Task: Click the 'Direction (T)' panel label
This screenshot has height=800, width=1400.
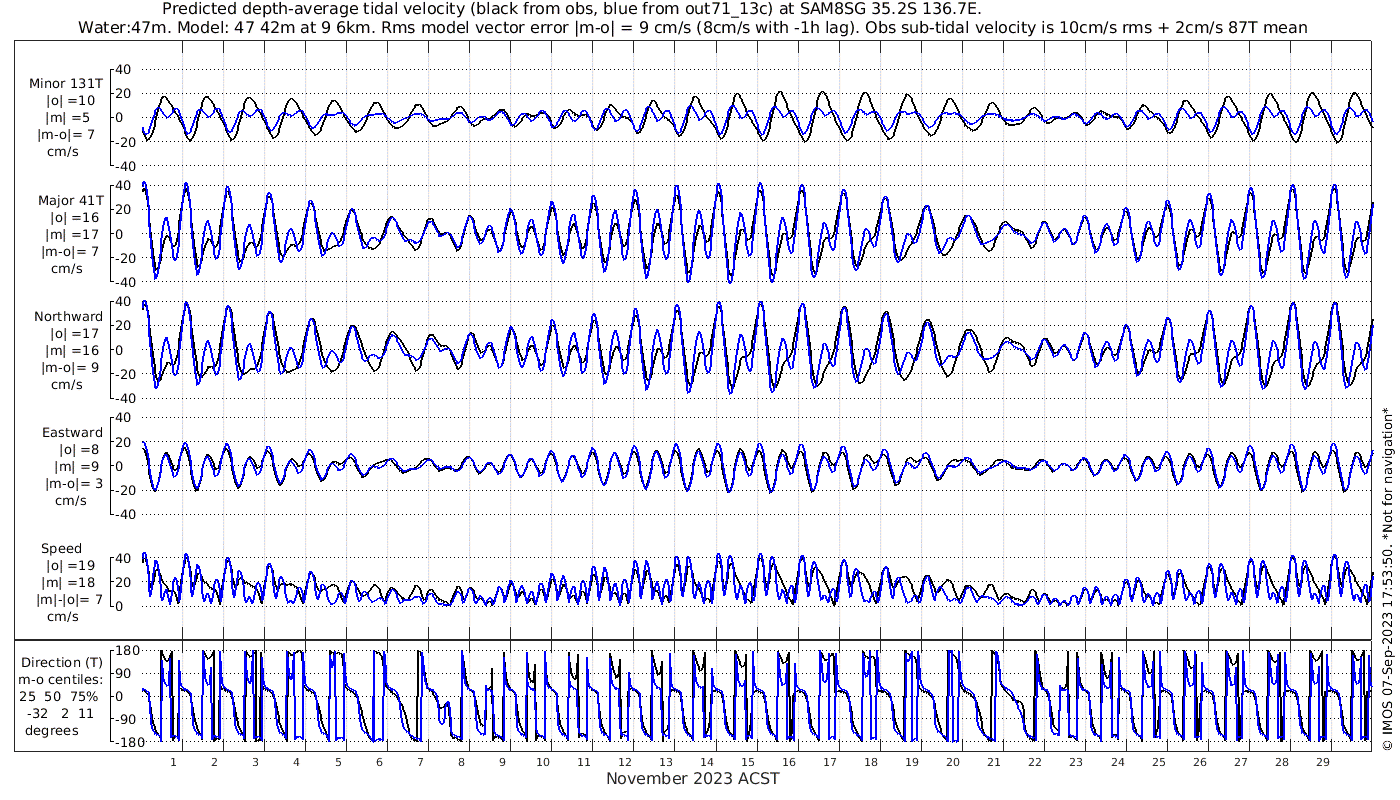Action: tap(62, 662)
